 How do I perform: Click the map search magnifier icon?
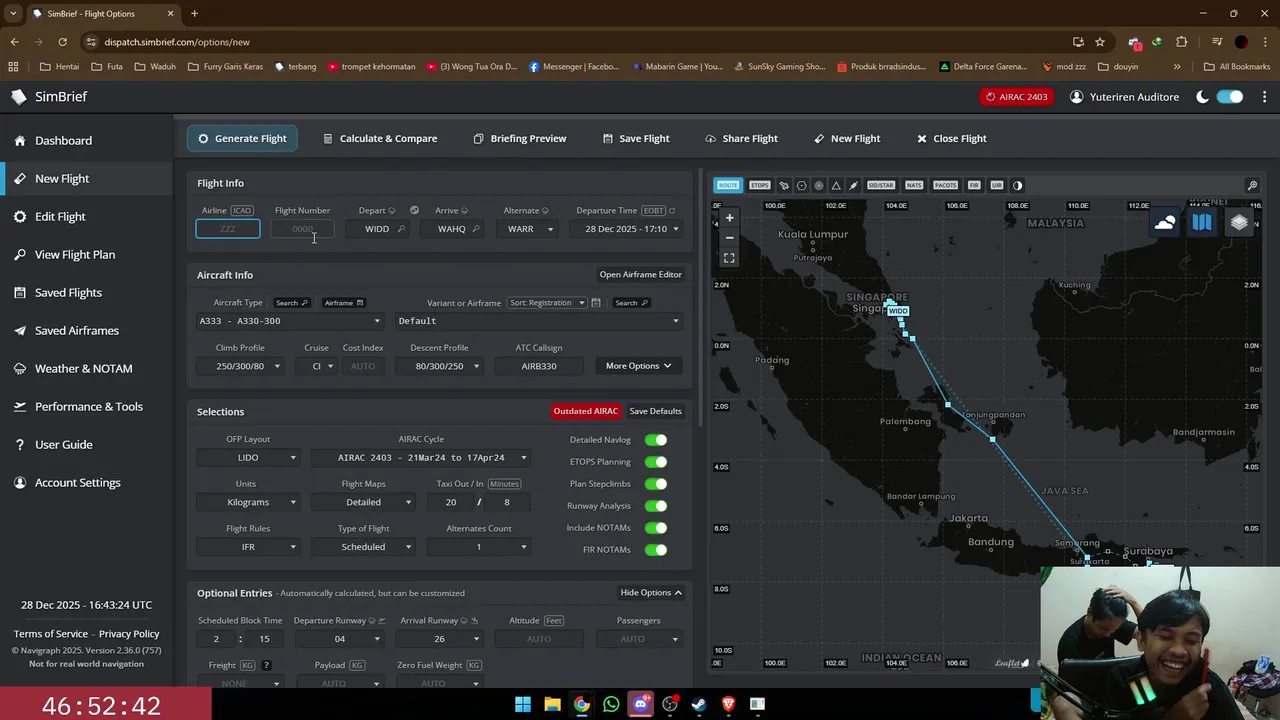tap(1252, 185)
